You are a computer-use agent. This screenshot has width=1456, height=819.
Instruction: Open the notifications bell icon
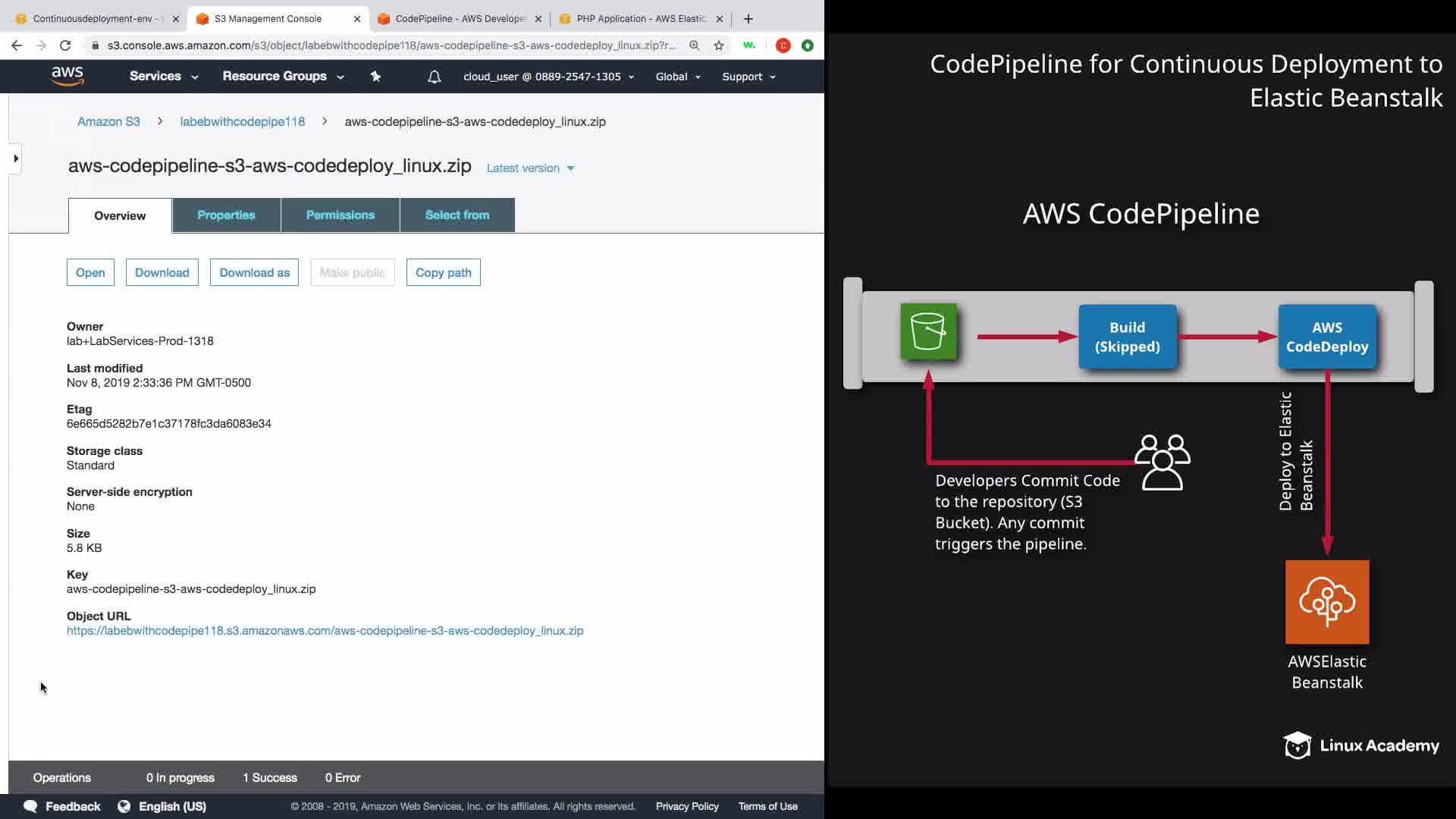click(434, 77)
